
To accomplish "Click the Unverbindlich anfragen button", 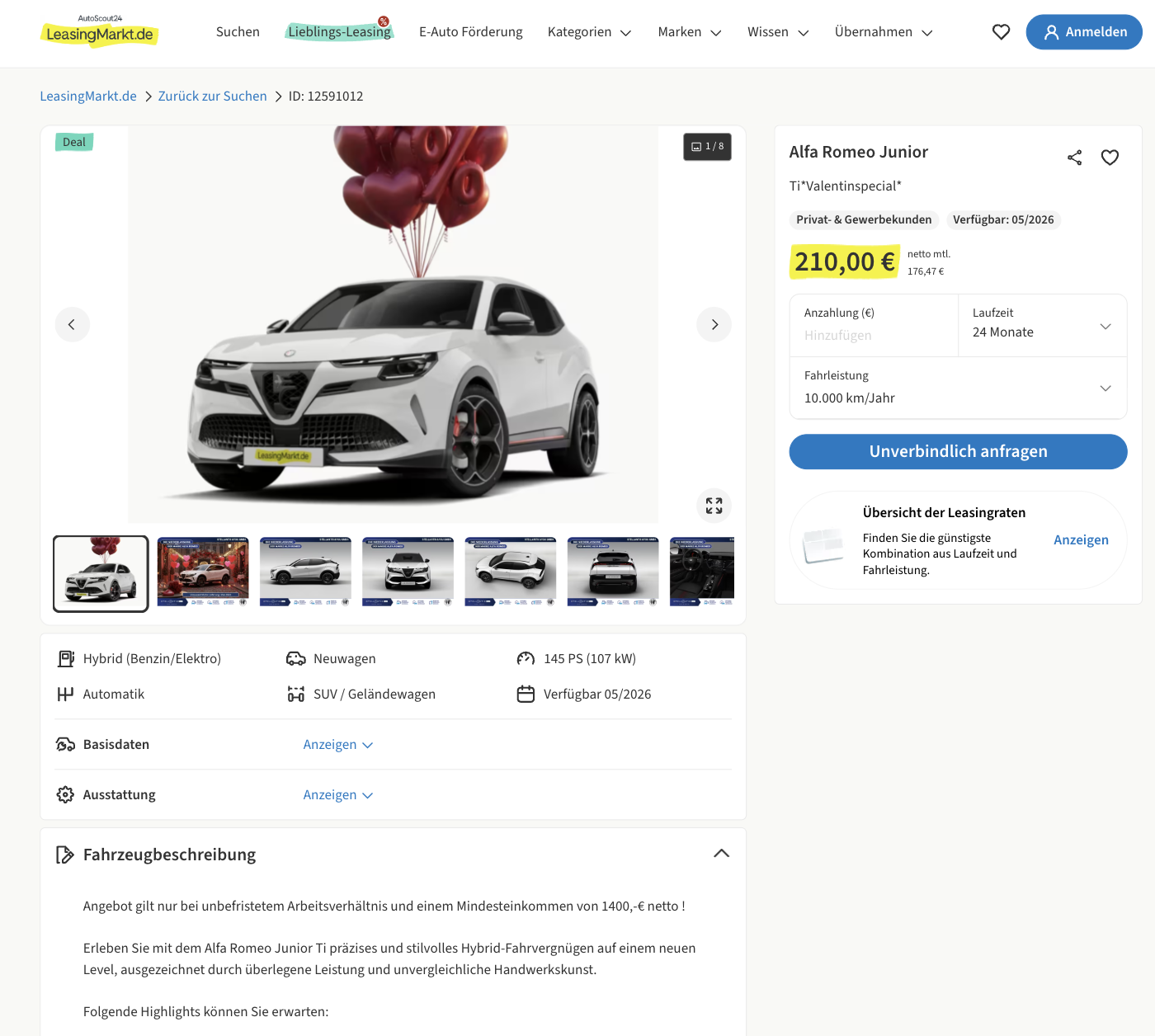I will tap(958, 452).
